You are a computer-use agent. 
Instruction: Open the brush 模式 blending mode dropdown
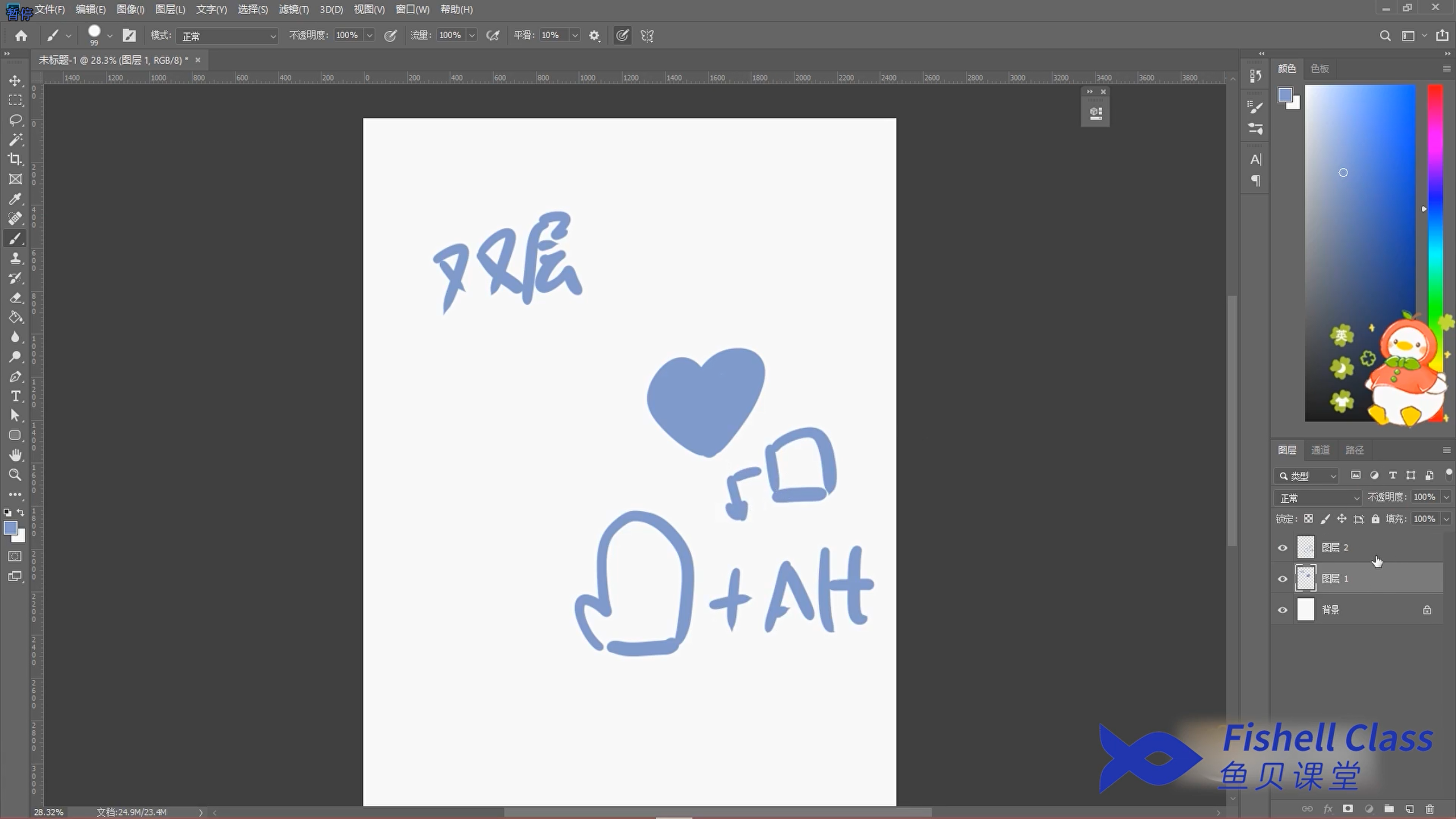[227, 36]
